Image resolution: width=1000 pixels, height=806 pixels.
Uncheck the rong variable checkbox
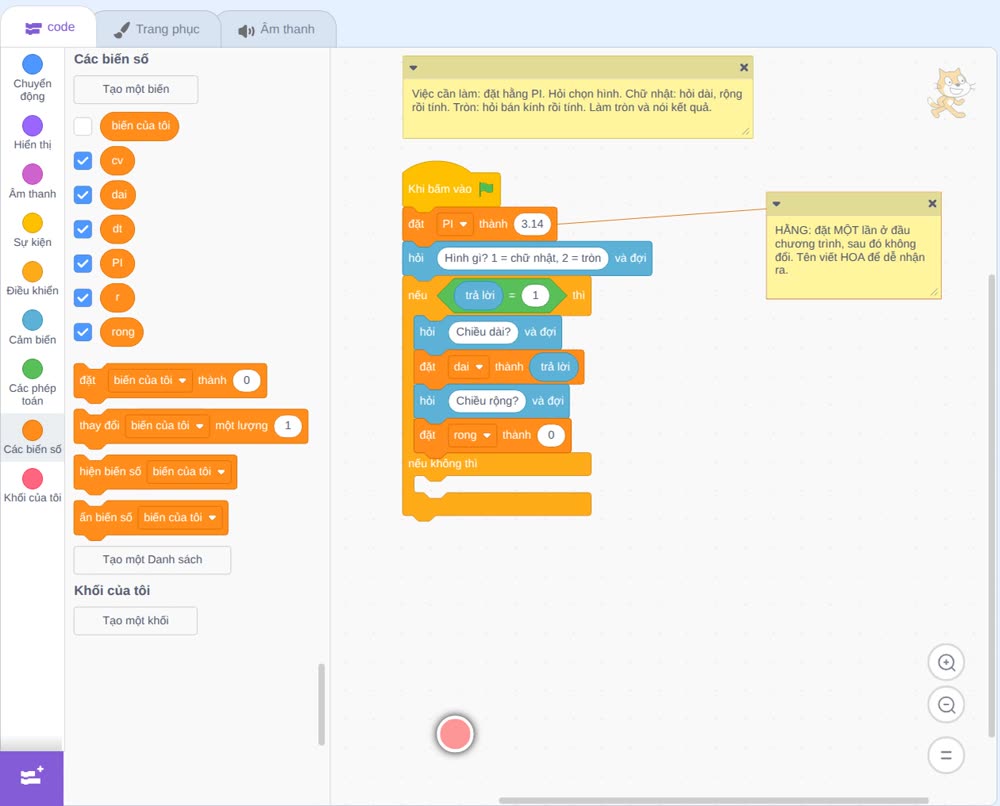(83, 332)
